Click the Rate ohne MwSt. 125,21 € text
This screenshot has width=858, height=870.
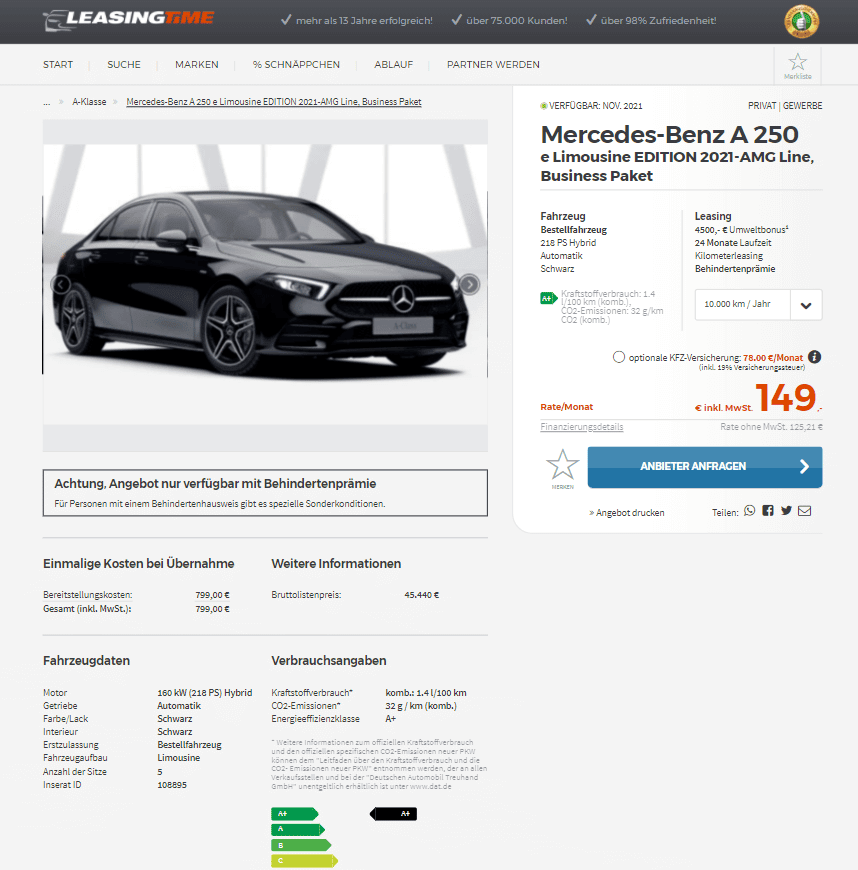tap(771, 427)
